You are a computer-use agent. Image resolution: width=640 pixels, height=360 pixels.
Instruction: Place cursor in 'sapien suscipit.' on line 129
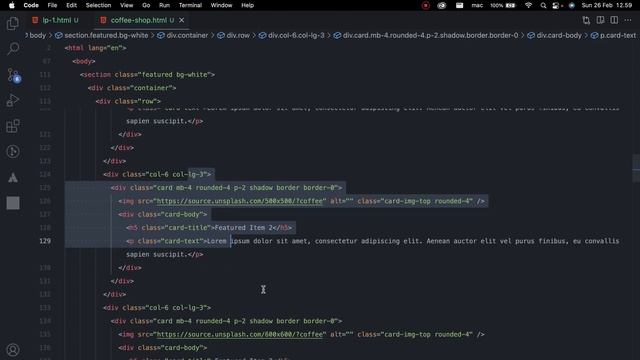tap(156, 254)
